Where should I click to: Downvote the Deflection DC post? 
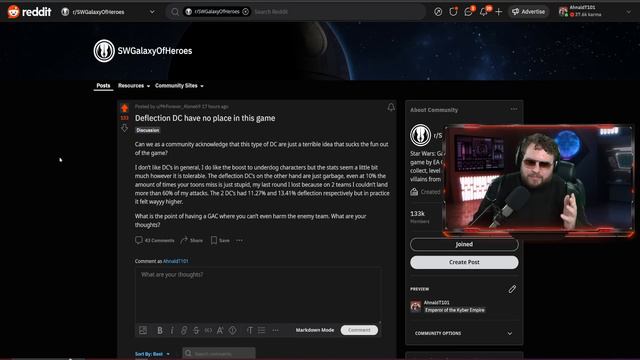point(124,128)
